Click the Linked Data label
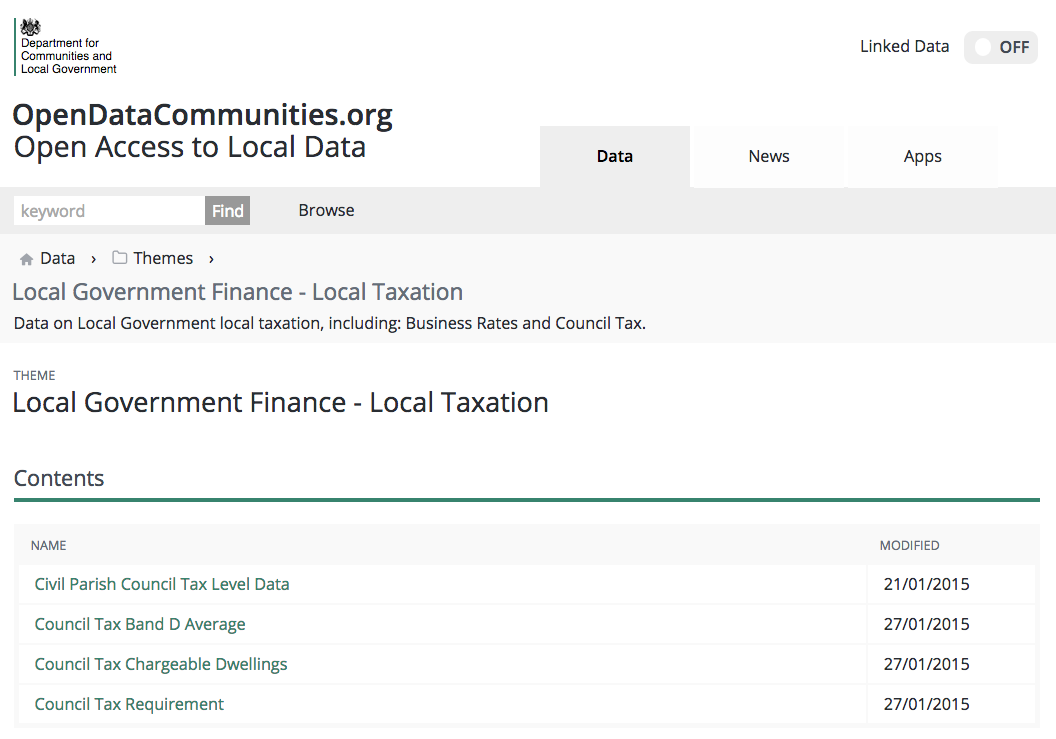 [904, 46]
